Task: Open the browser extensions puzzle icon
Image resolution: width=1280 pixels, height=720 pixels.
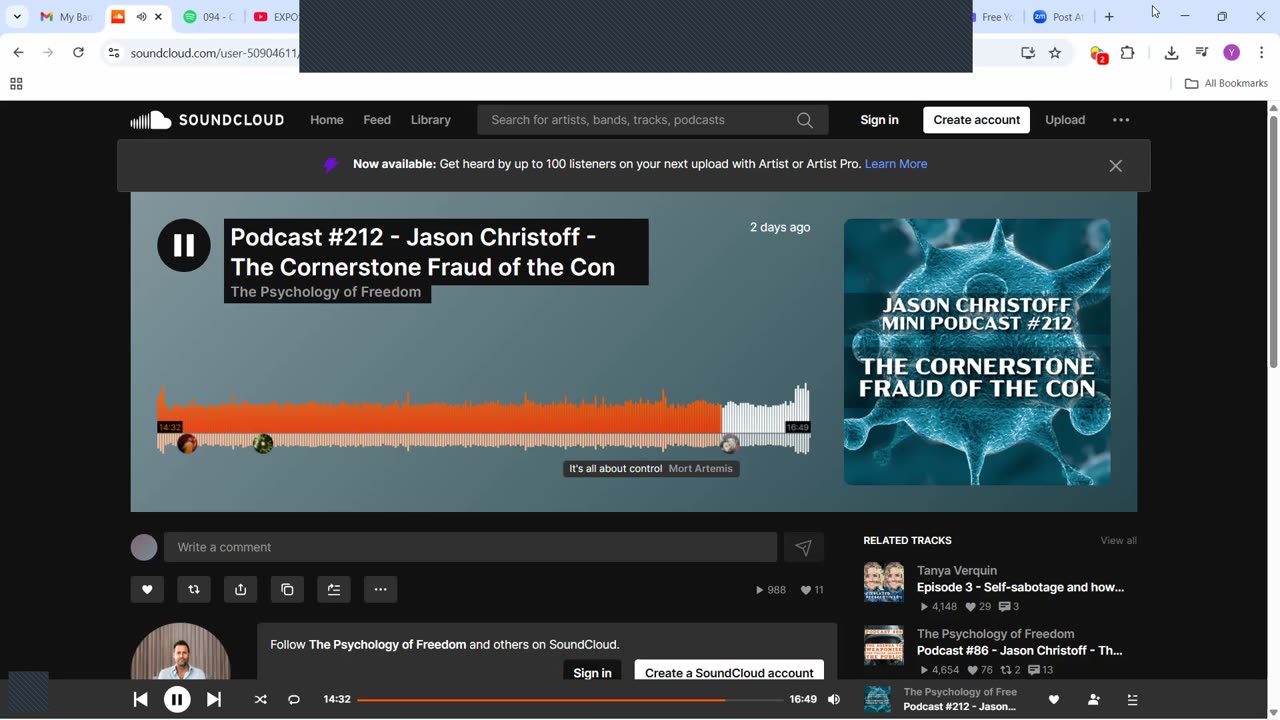Action: point(1128,53)
